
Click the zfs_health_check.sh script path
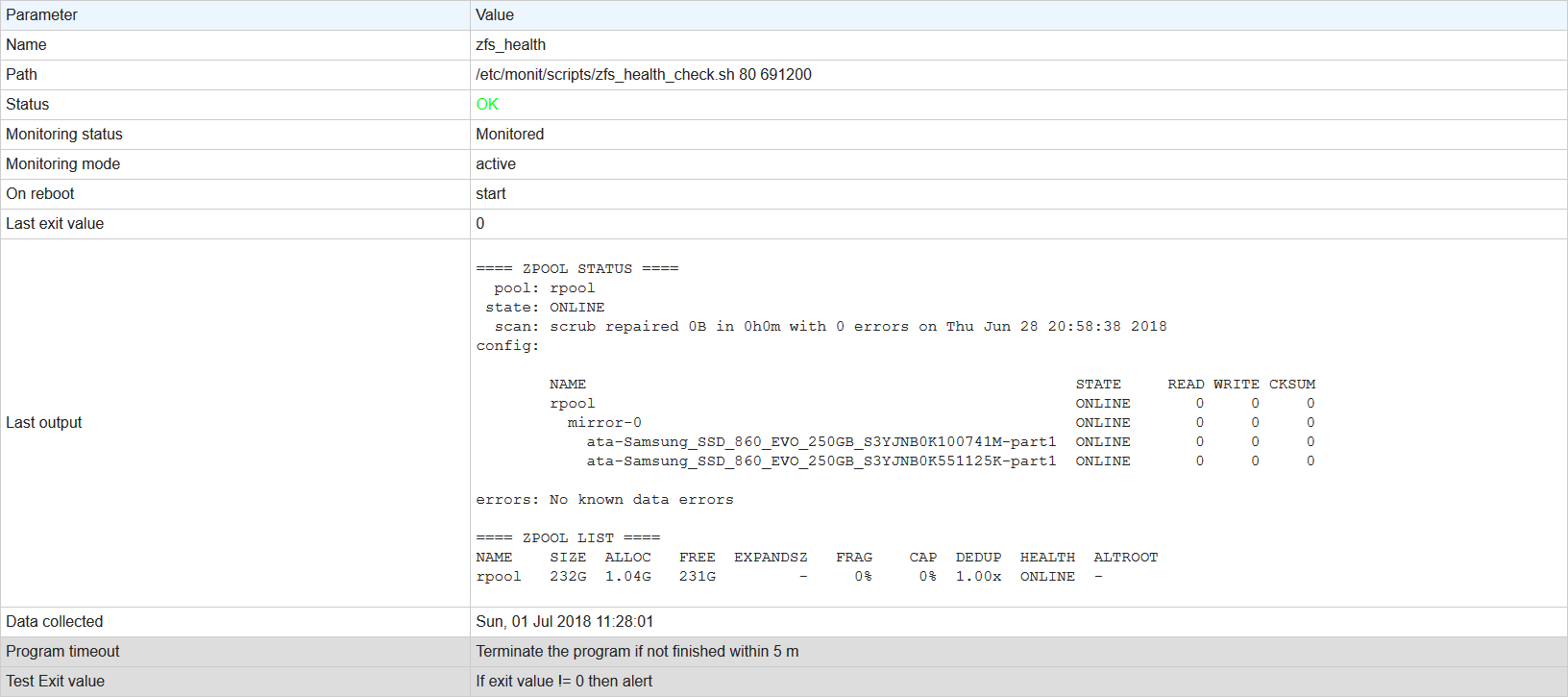[x=643, y=74]
